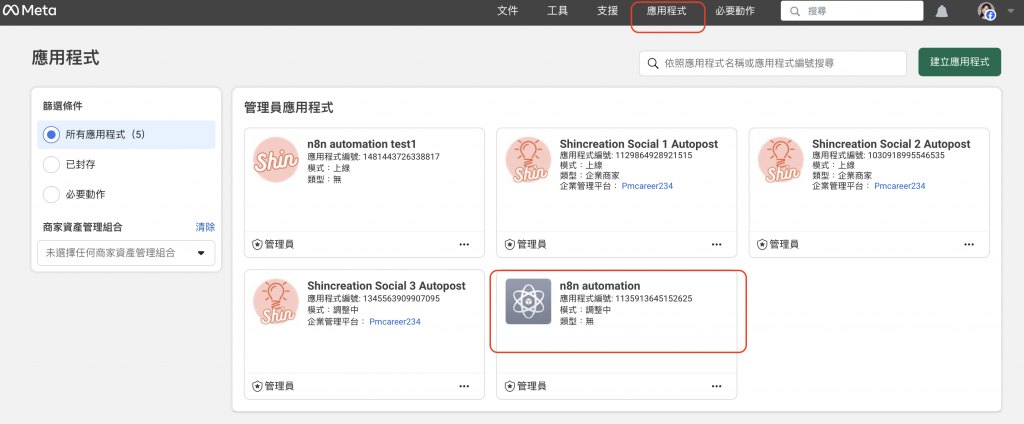Viewport: 1024px width, 424px height.
Task: Open more options for n8n automation card
Action: tap(716, 386)
